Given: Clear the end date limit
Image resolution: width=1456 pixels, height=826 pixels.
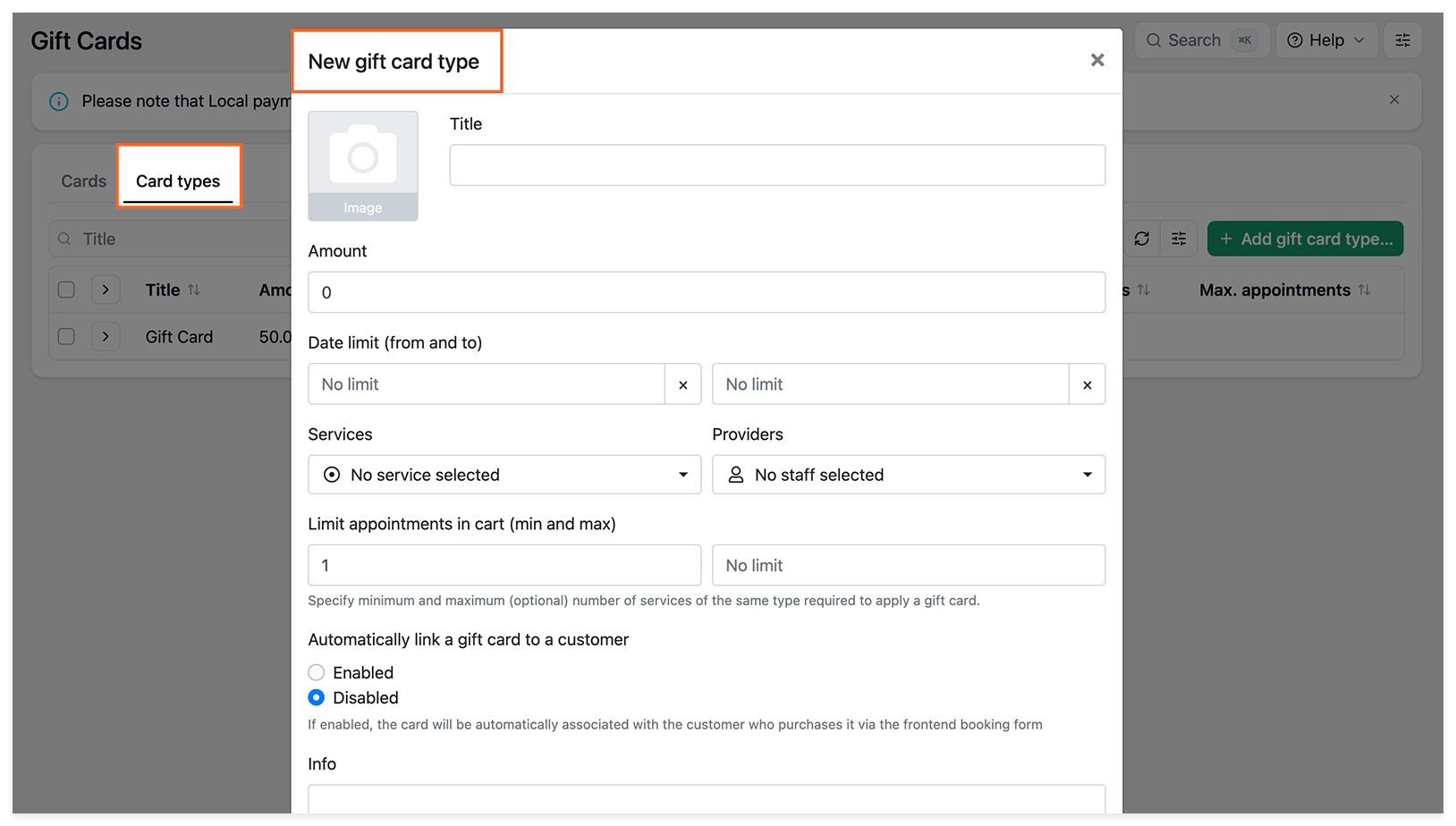Looking at the screenshot, I should click(1088, 384).
